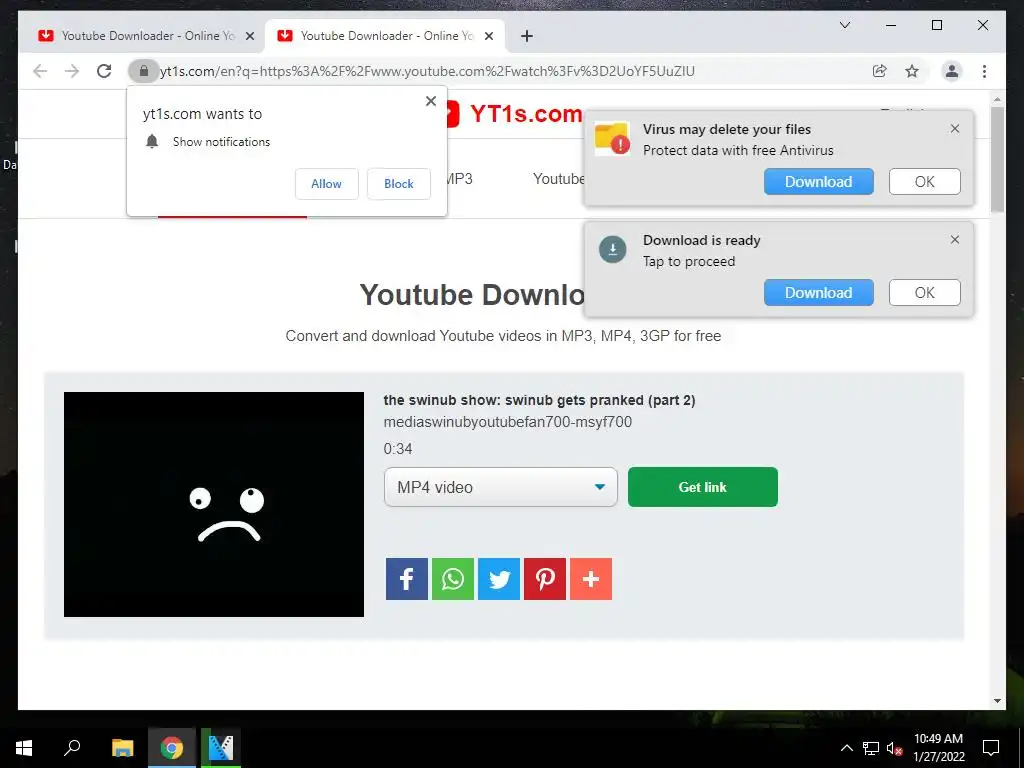Click the Chrome taskbar icon
The height and width of the screenshot is (768, 1024).
pyautogui.click(x=172, y=748)
